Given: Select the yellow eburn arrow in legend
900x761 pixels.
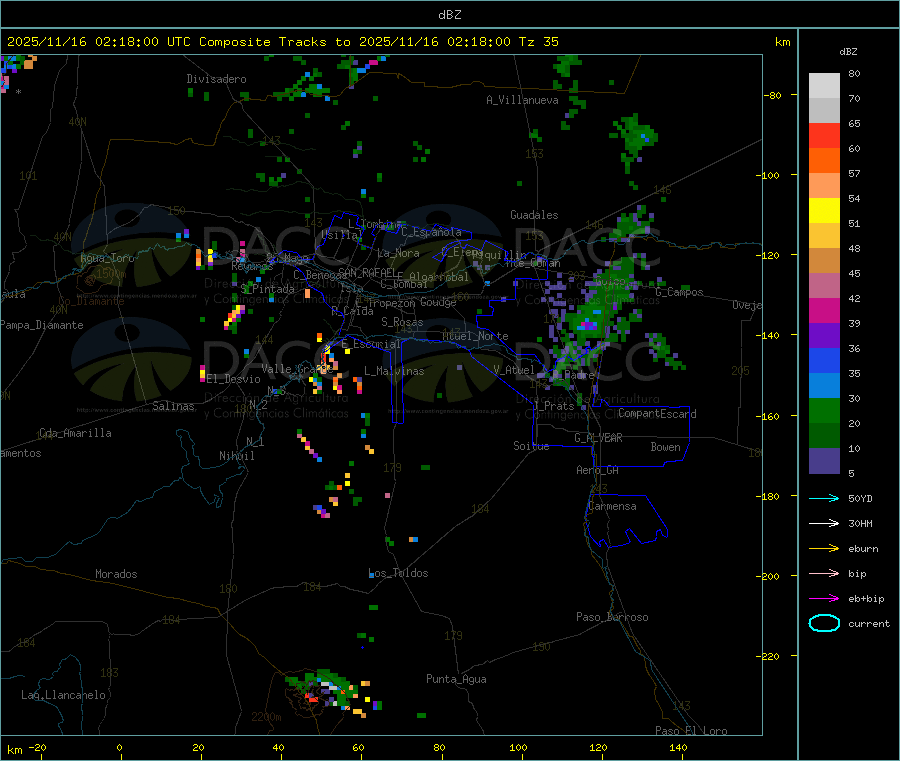Looking at the screenshot, I should click(824, 549).
